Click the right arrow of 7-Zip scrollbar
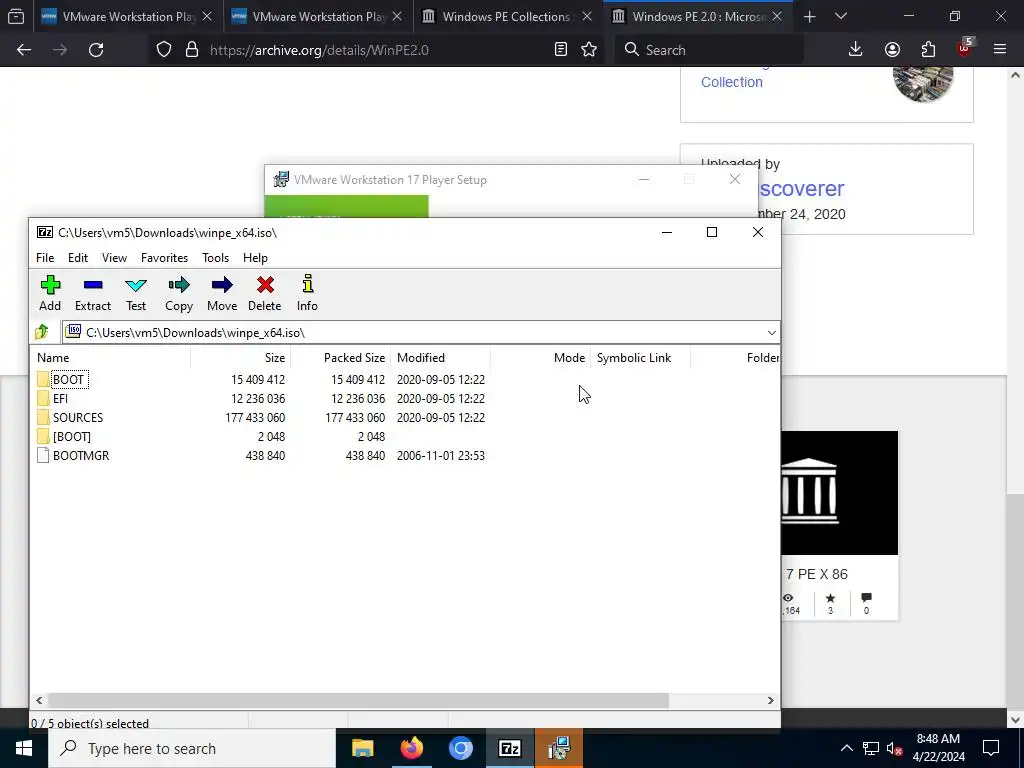The width and height of the screenshot is (1024, 768). (771, 700)
